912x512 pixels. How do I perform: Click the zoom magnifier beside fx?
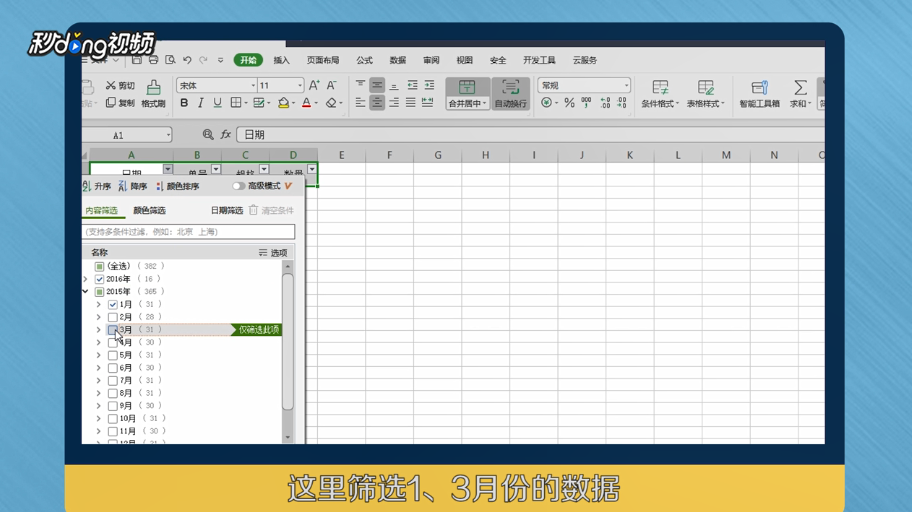pyautogui.click(x=208, y=134)
